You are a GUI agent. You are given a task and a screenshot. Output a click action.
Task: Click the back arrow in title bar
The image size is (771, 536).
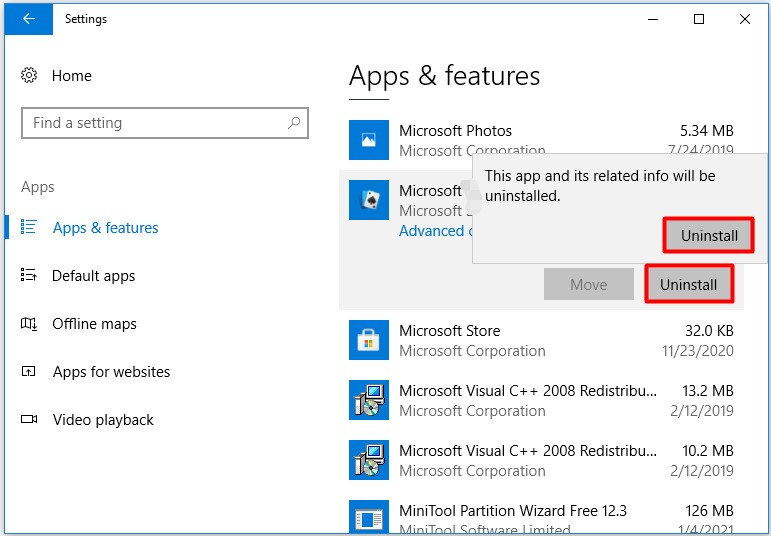click(27, 19)
